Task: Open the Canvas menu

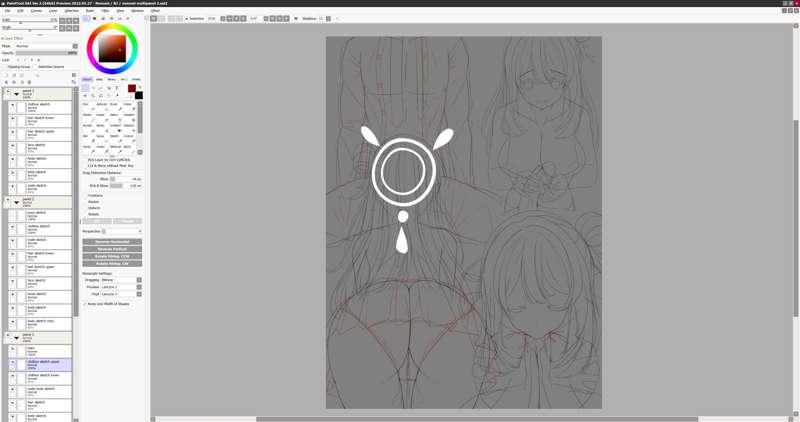Action: click(x=36, y=11)
